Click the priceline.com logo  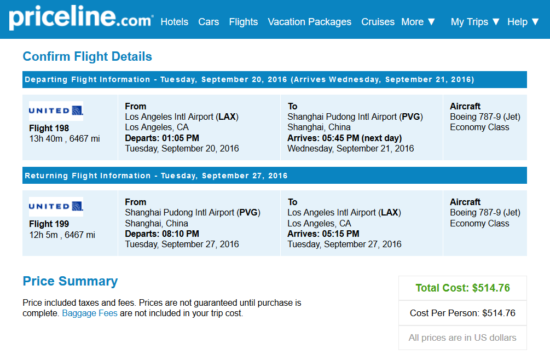pyautogui.click(x=81, y=18)
